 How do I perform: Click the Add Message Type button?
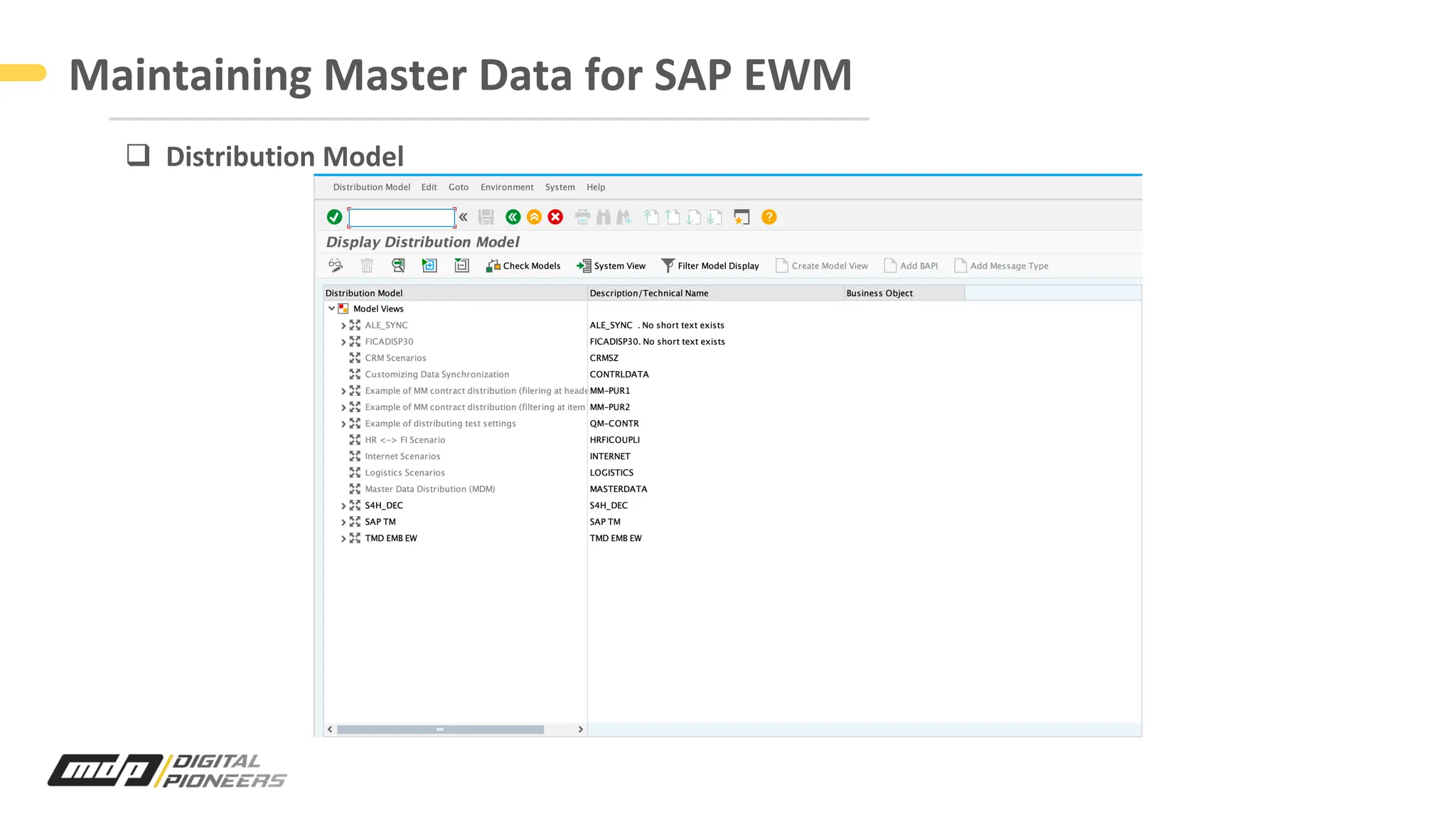pos(1001,266)
